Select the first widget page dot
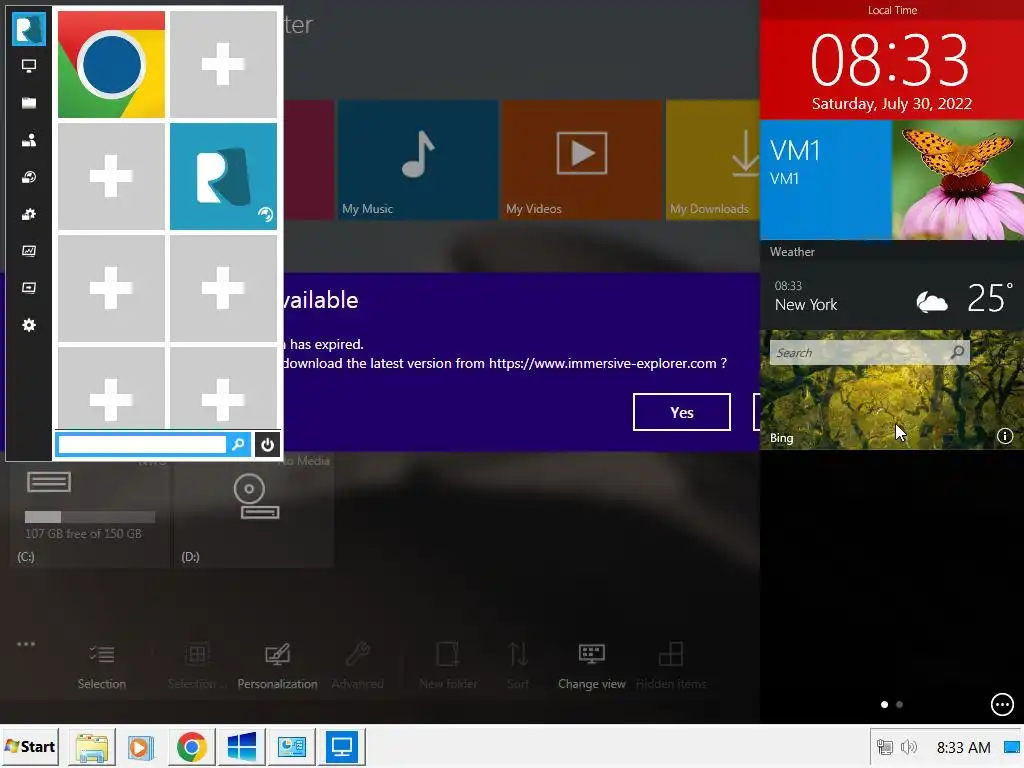The image size is (1024, 768). pyautogui.click(x=884, y=705)
